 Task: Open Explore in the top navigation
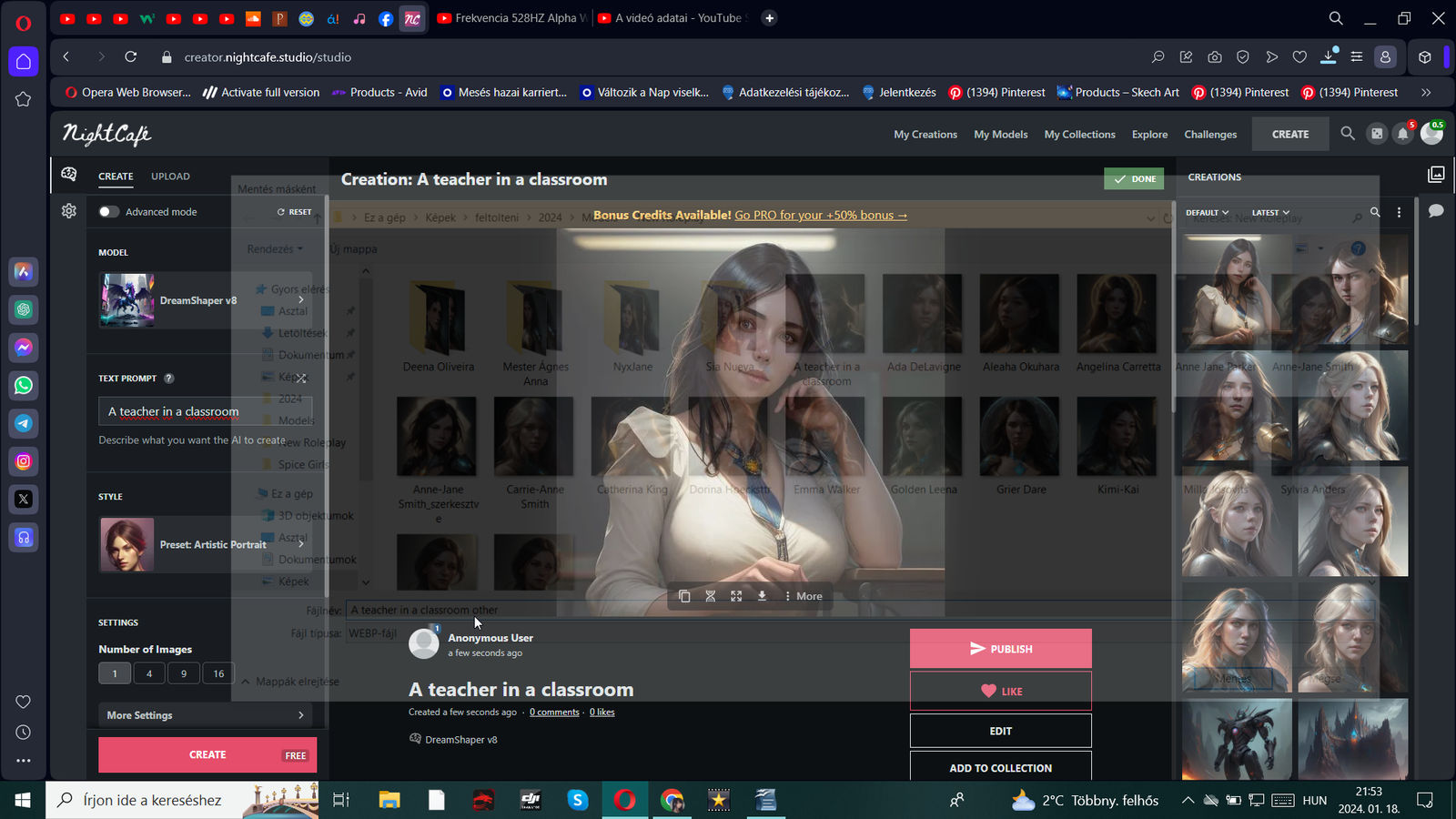click(x=1149, y=135)
